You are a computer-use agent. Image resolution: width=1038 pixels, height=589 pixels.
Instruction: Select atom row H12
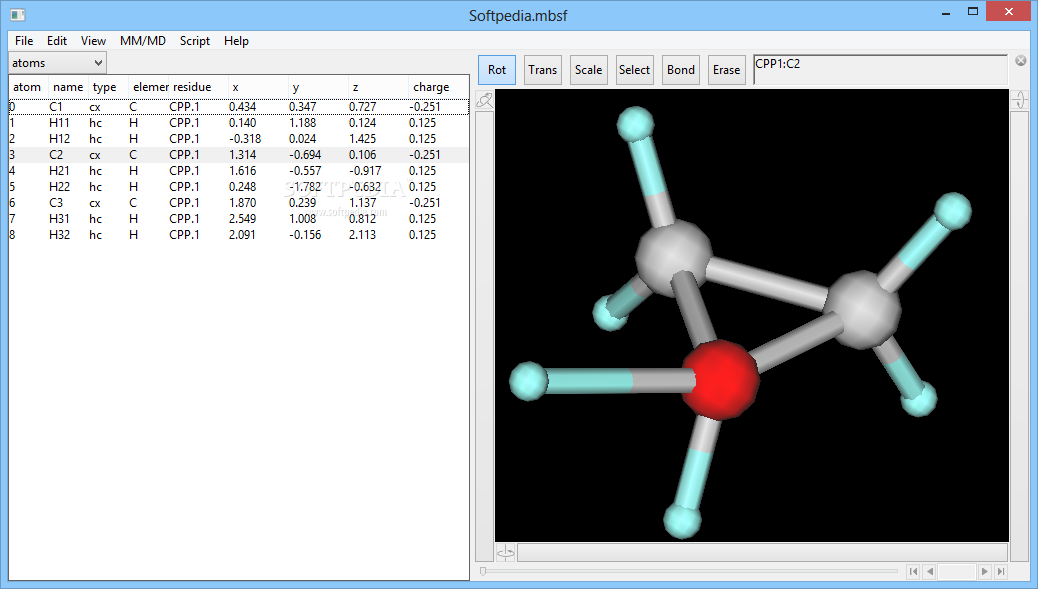pos(239,138)
